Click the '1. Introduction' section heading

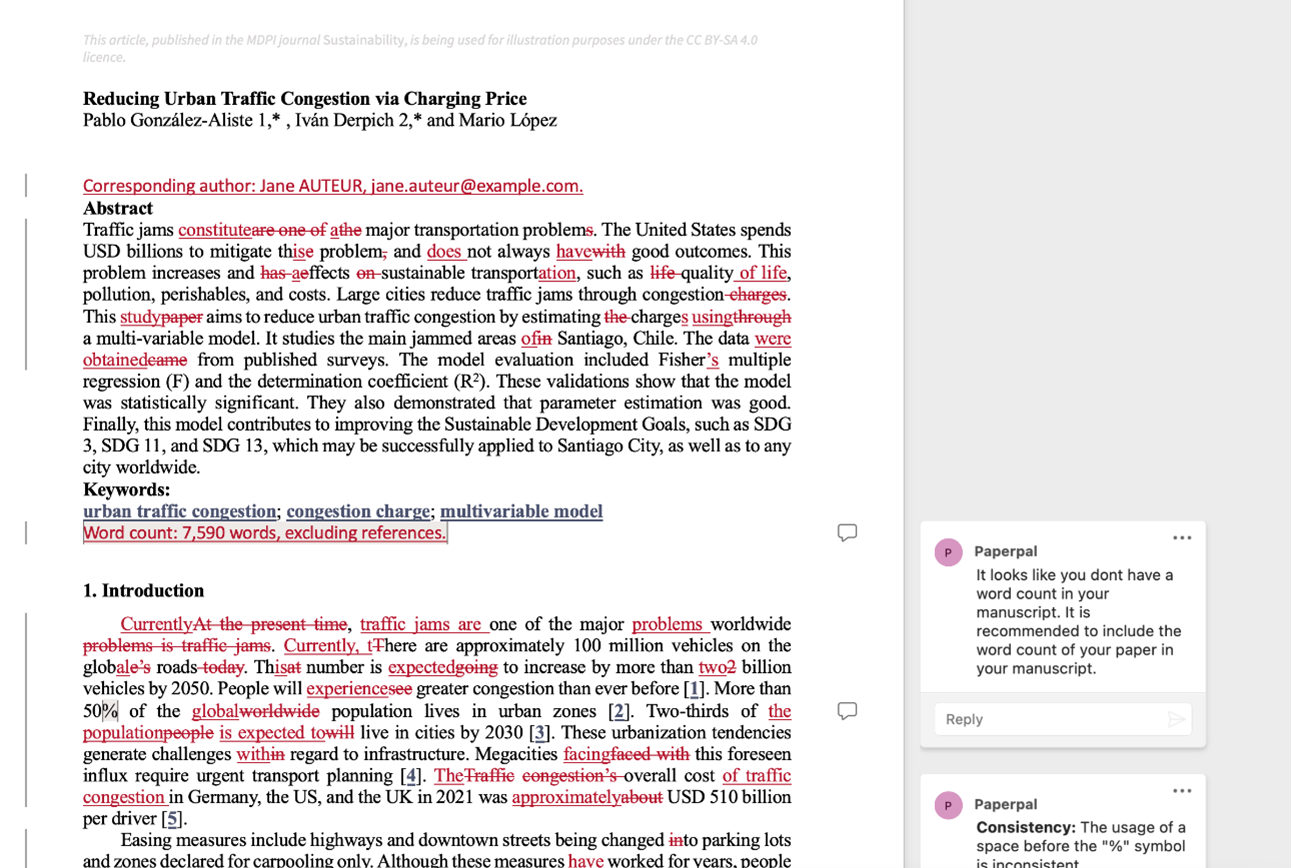tap(143, 590)
